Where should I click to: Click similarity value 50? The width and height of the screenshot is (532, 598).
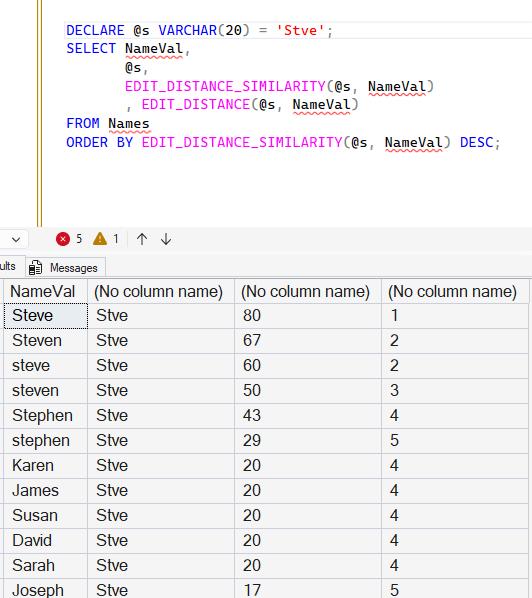(x=308, y=391)
